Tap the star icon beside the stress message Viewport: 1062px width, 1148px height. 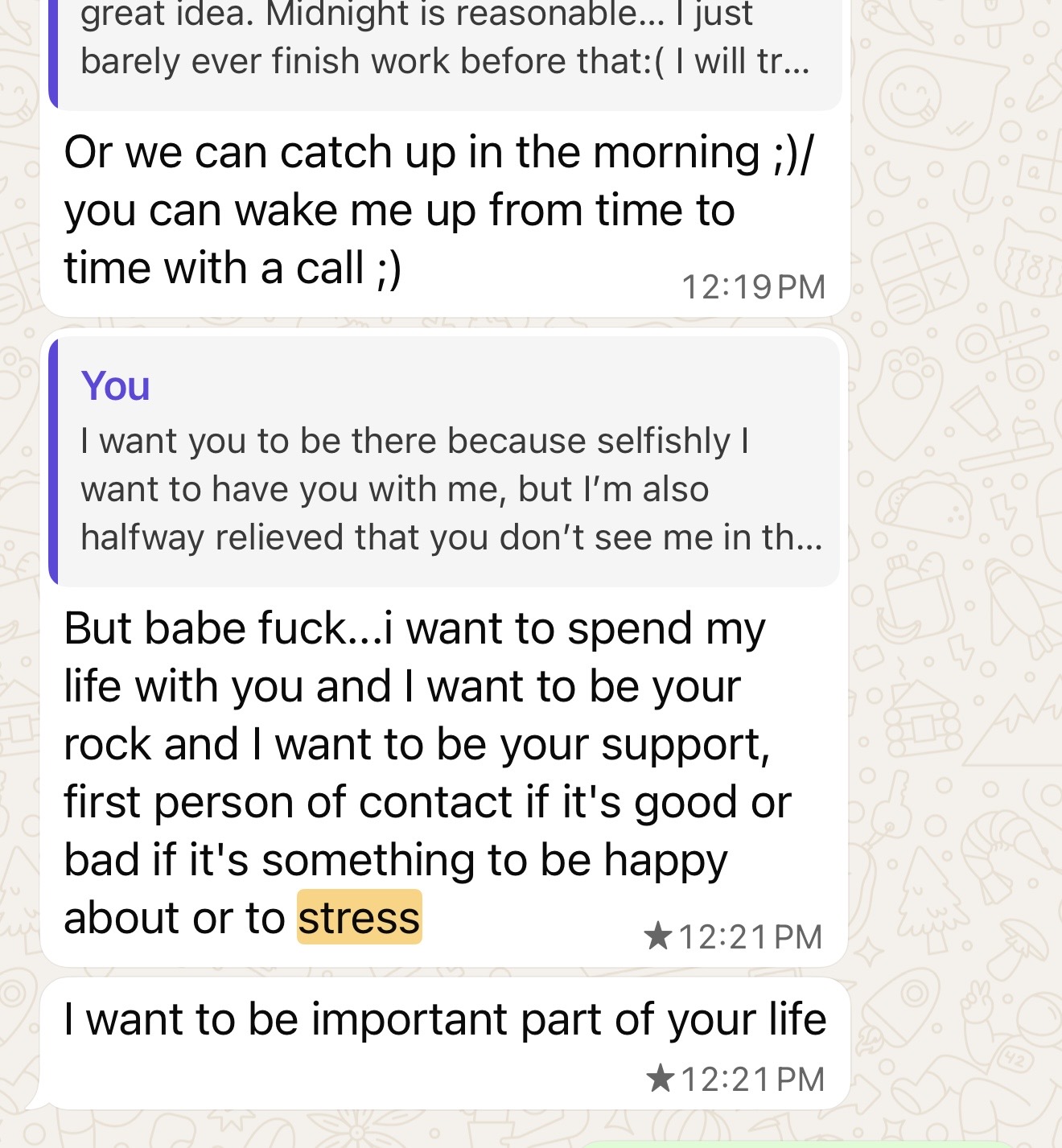657,936
